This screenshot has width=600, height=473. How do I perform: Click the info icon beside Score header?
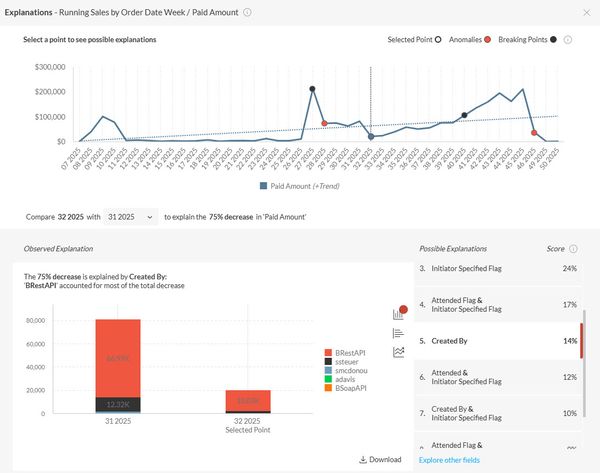click(573, 248)
